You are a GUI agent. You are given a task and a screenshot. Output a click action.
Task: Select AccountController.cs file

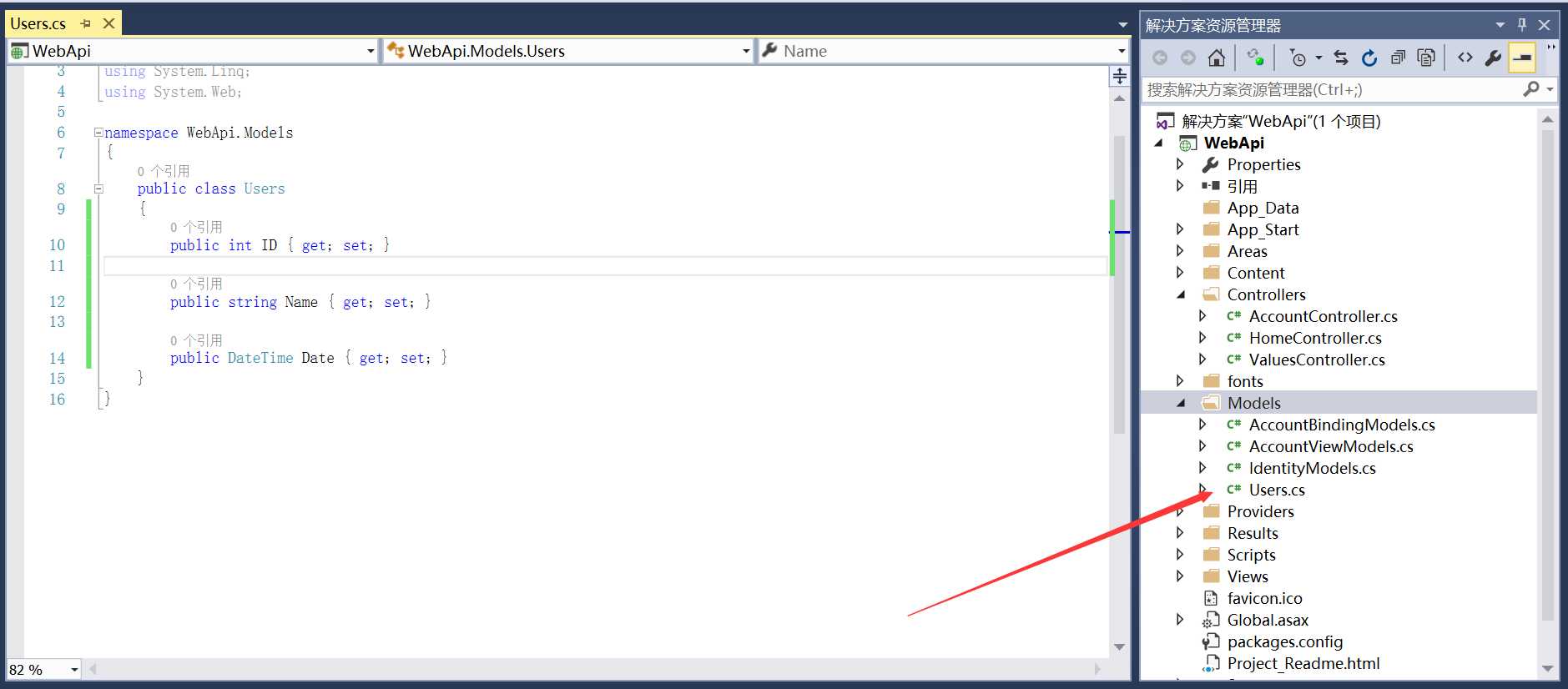pyautogui.click(x=1323, y=316)
